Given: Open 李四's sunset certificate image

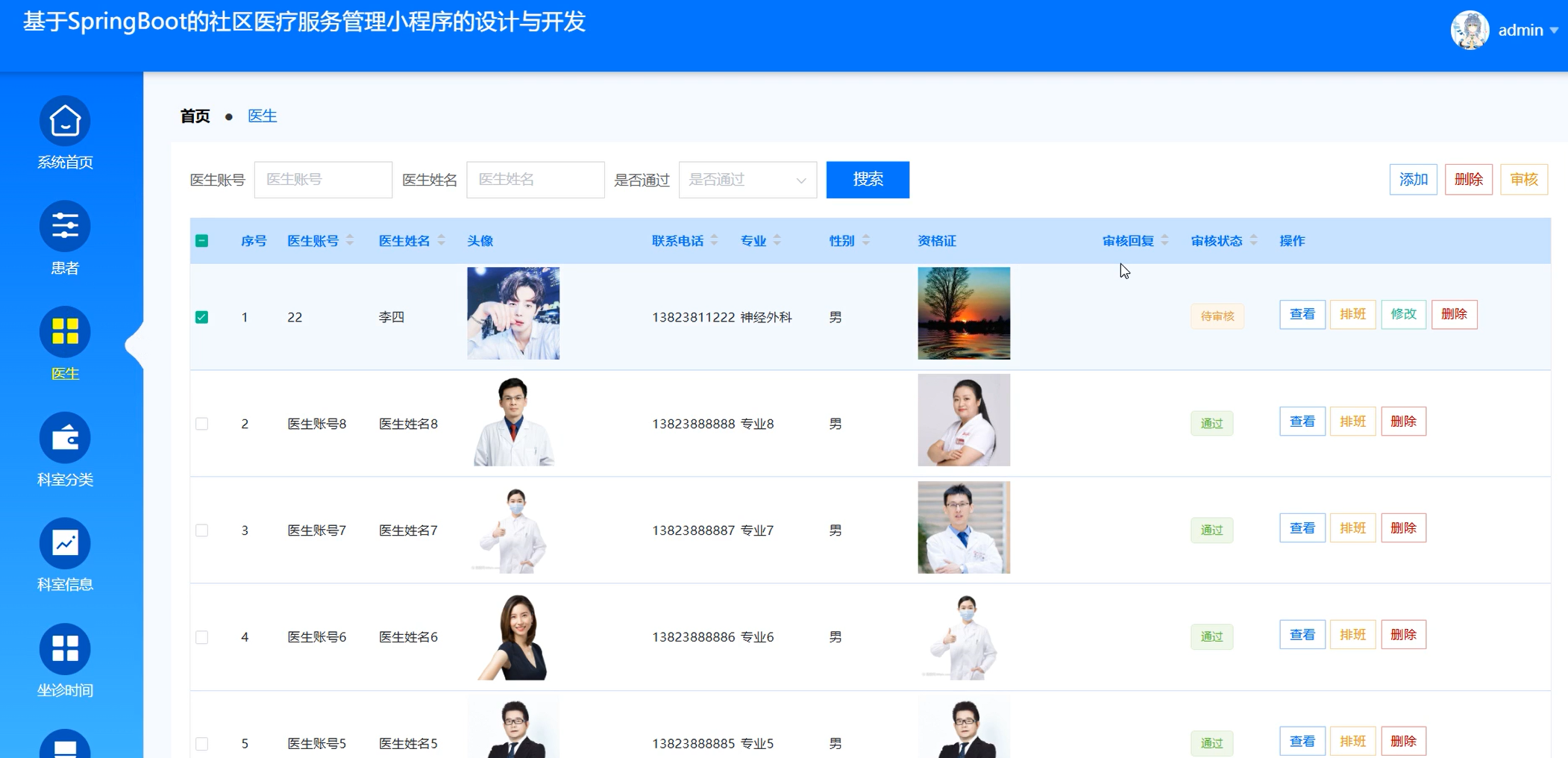Looking at the screenshot, I should [964, 313].
